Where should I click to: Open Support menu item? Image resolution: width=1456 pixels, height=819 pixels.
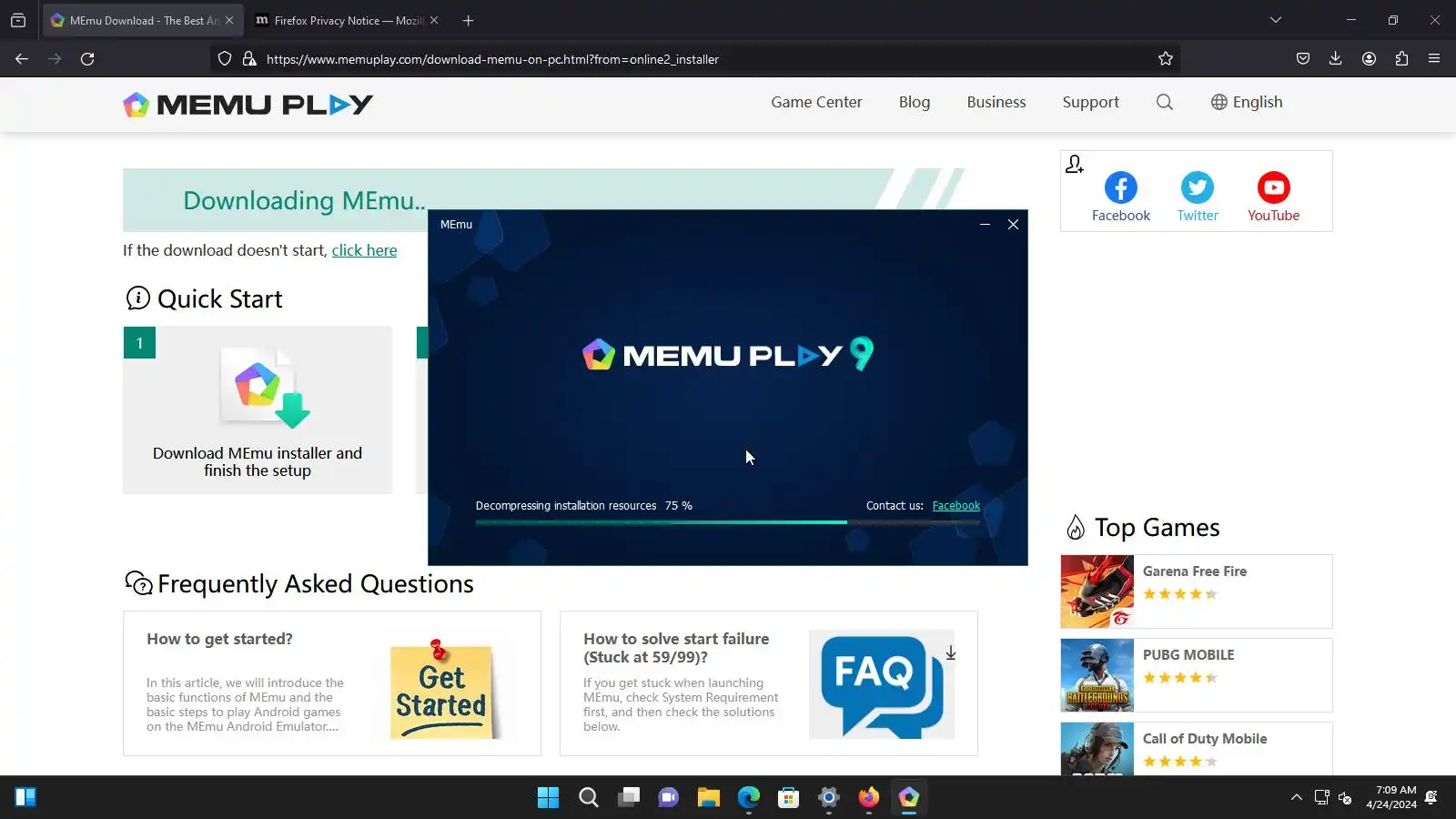point(1090,102)
